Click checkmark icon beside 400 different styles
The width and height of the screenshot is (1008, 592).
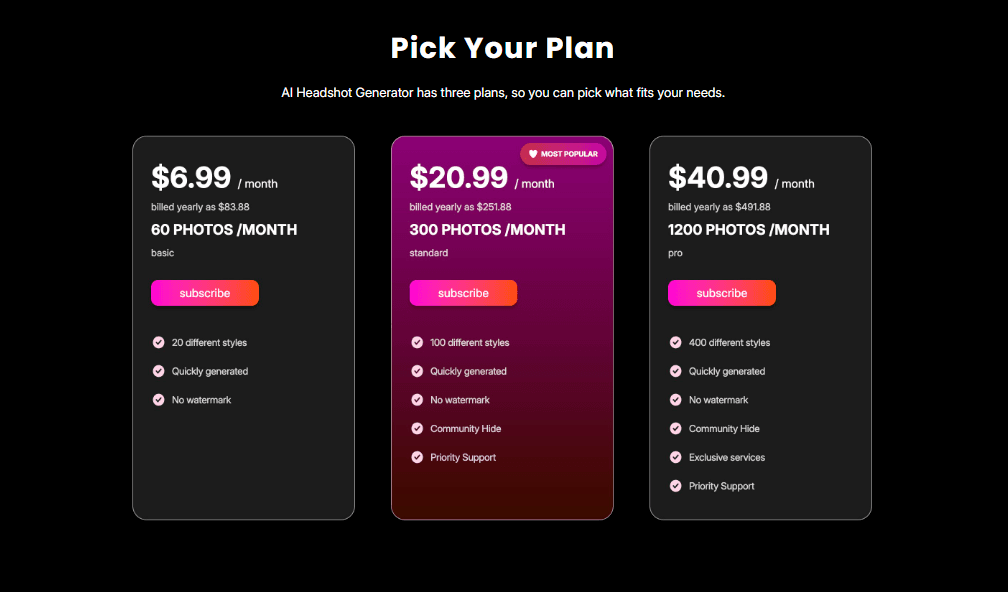676,342
